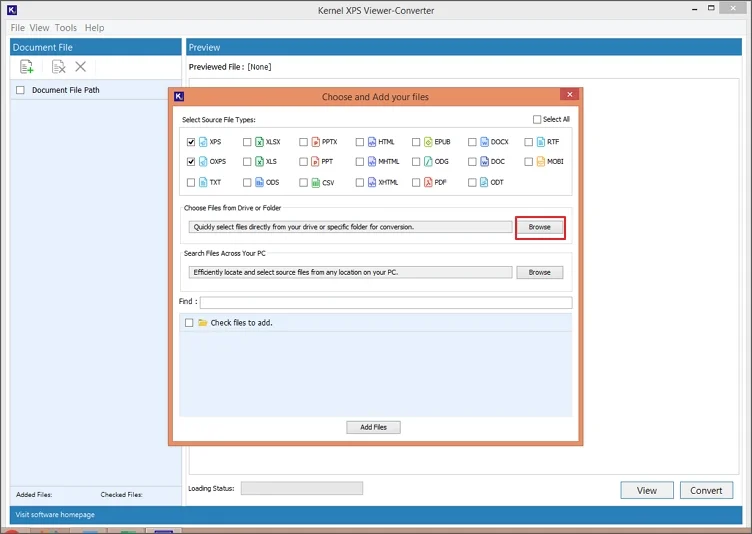Click the RTF file type icon
Image resolution: width=752 pixels, height=534 pixels.
click(541, 142)
